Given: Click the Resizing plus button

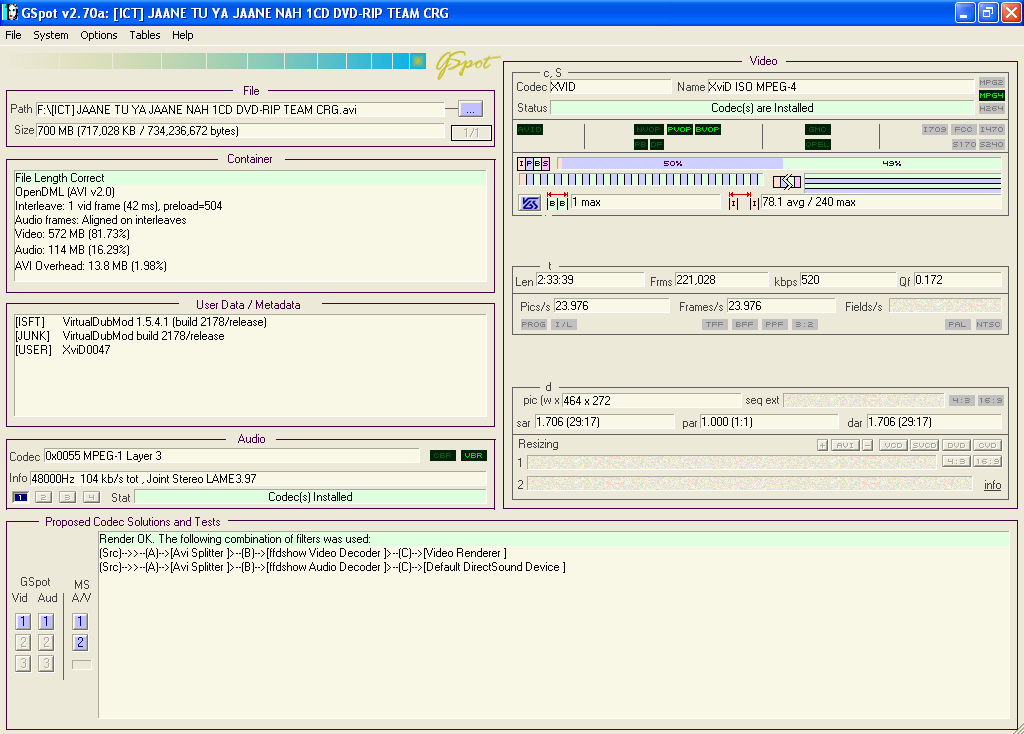Looking at the screenshot, I should click(x=823, y=445).
